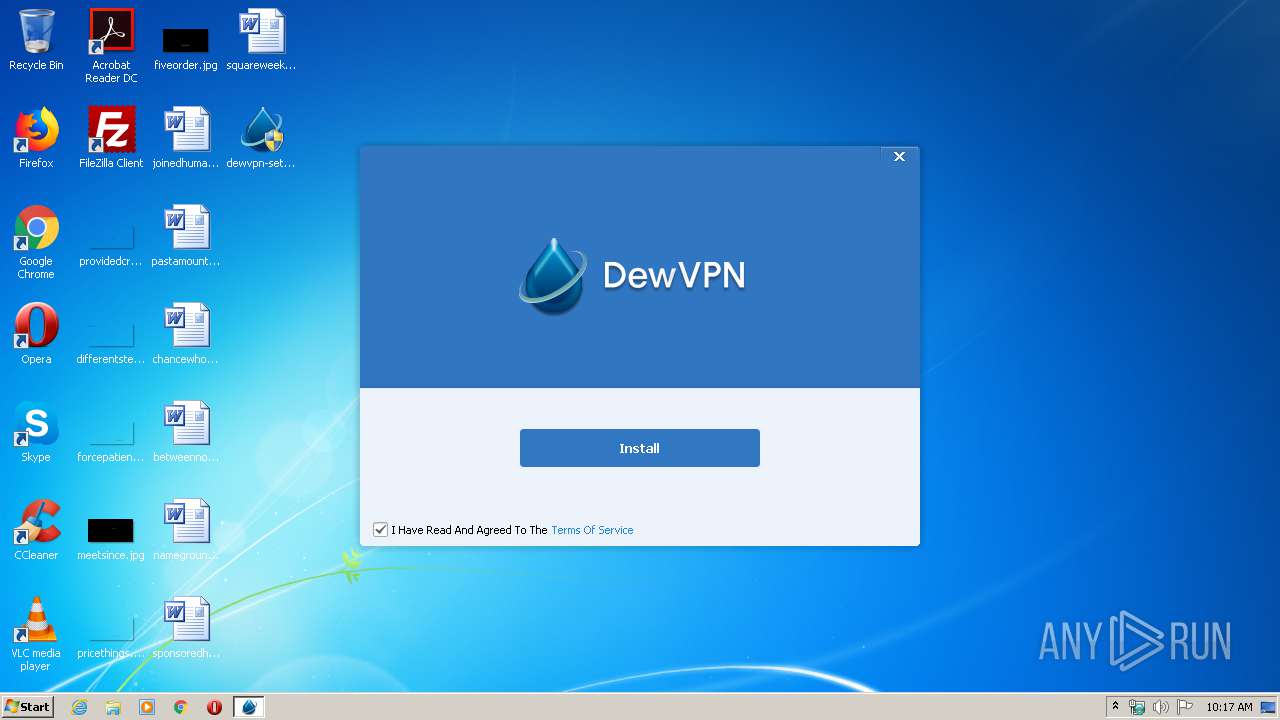Open the Windows Start menu
The height and width of the screenshot is (720, 1280).
(x=27, y=706)
